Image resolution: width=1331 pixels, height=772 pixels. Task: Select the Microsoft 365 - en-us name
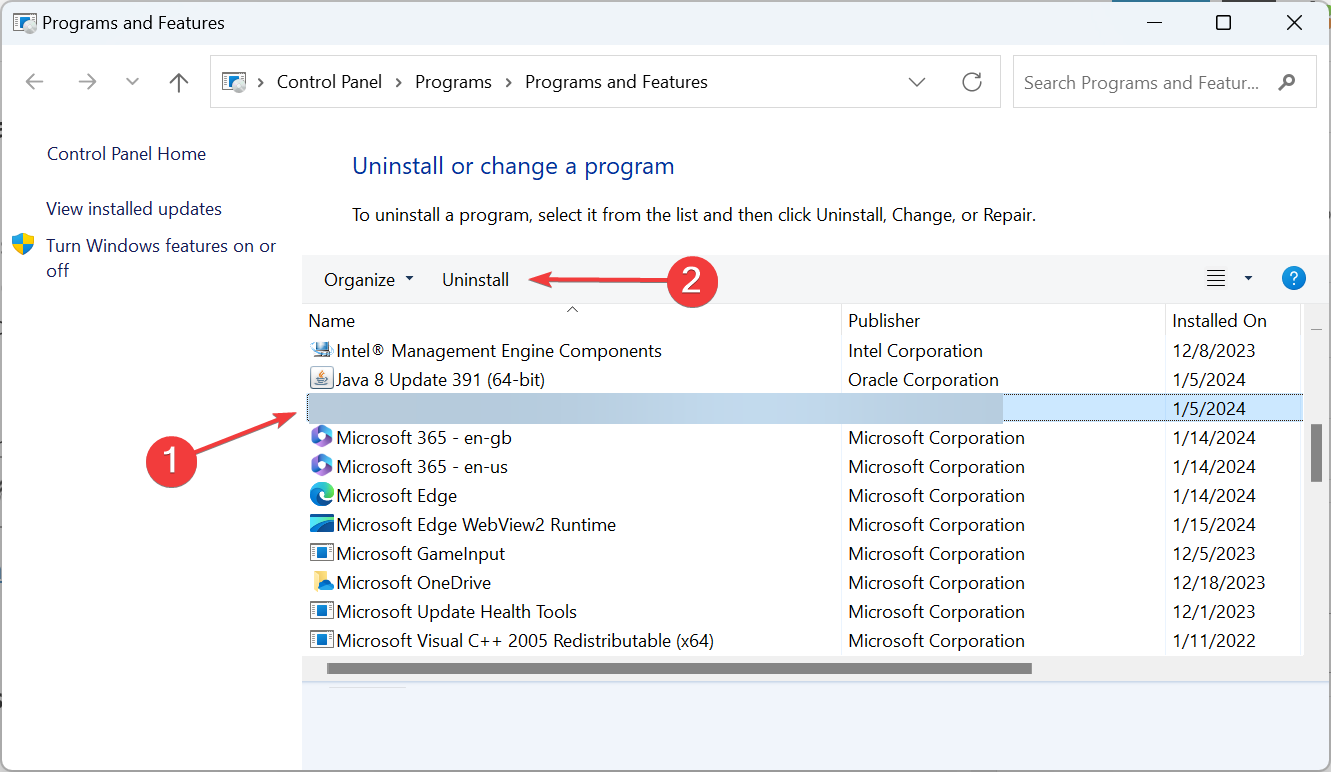click(x=422, y=467)
